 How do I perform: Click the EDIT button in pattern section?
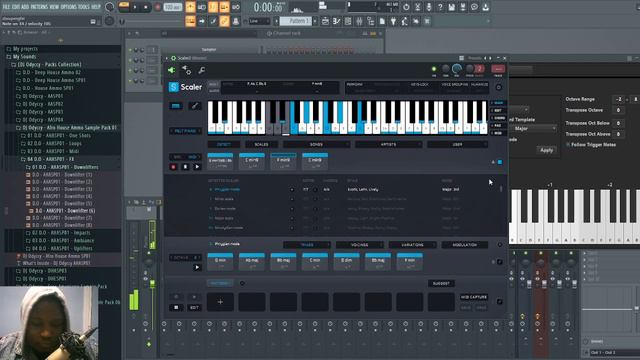(194, 308)
